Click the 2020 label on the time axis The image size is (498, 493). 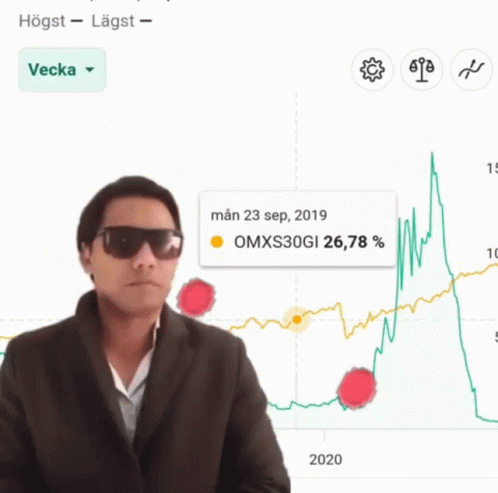coord(325,460)
